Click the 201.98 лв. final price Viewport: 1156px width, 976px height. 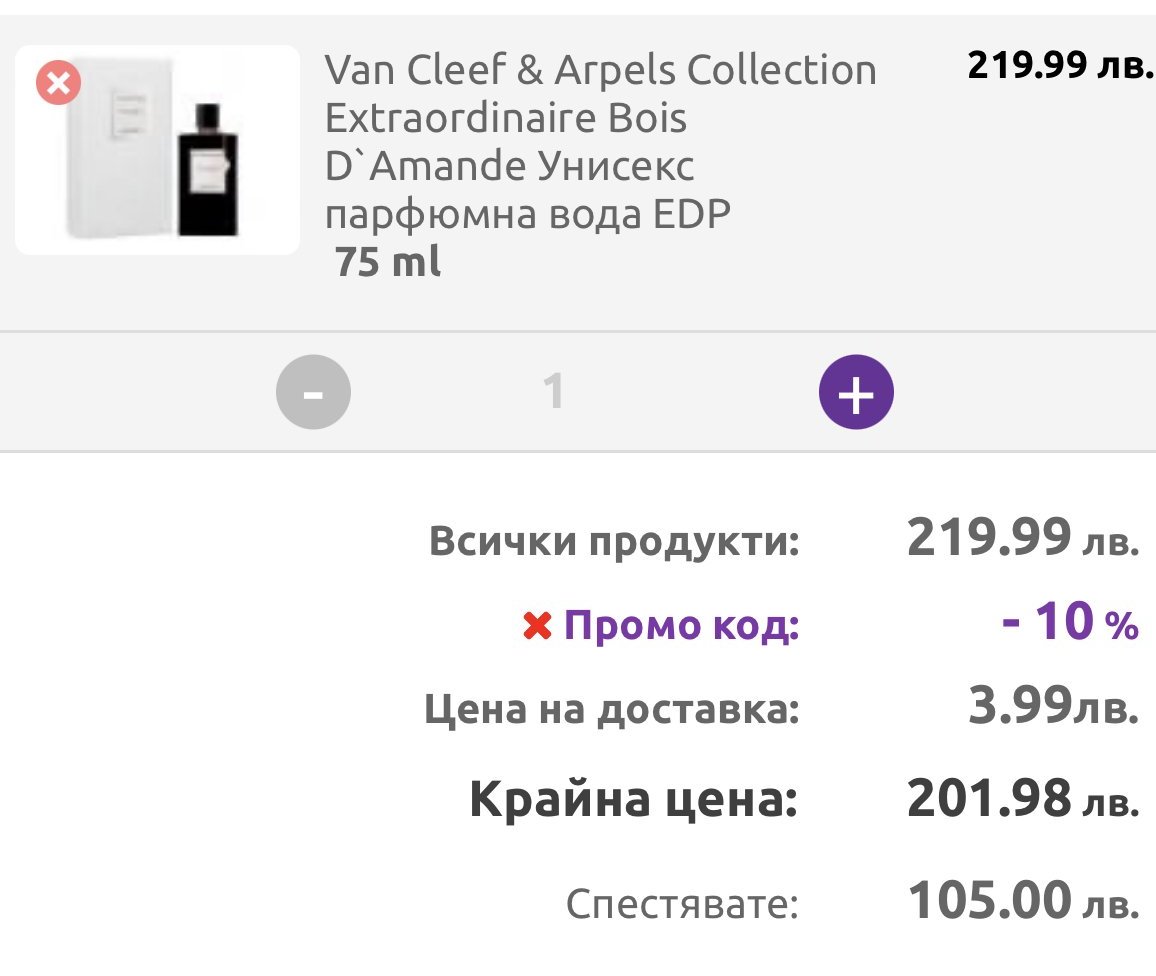[x=1022, y=798]
